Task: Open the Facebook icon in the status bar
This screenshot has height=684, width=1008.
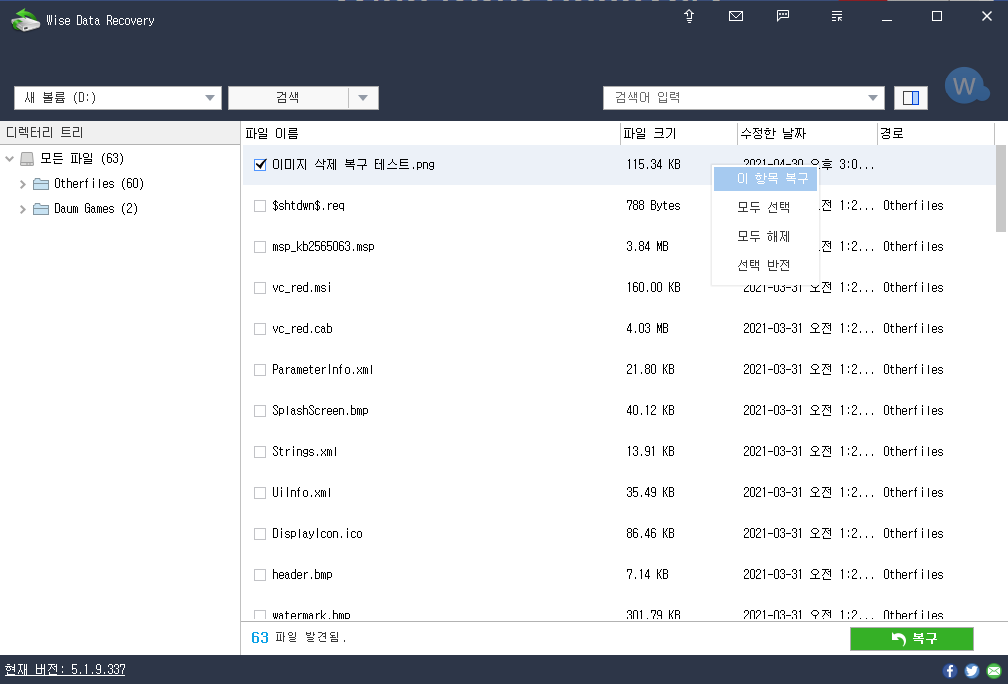Action: pyautogui.click(x=948, y=670)
